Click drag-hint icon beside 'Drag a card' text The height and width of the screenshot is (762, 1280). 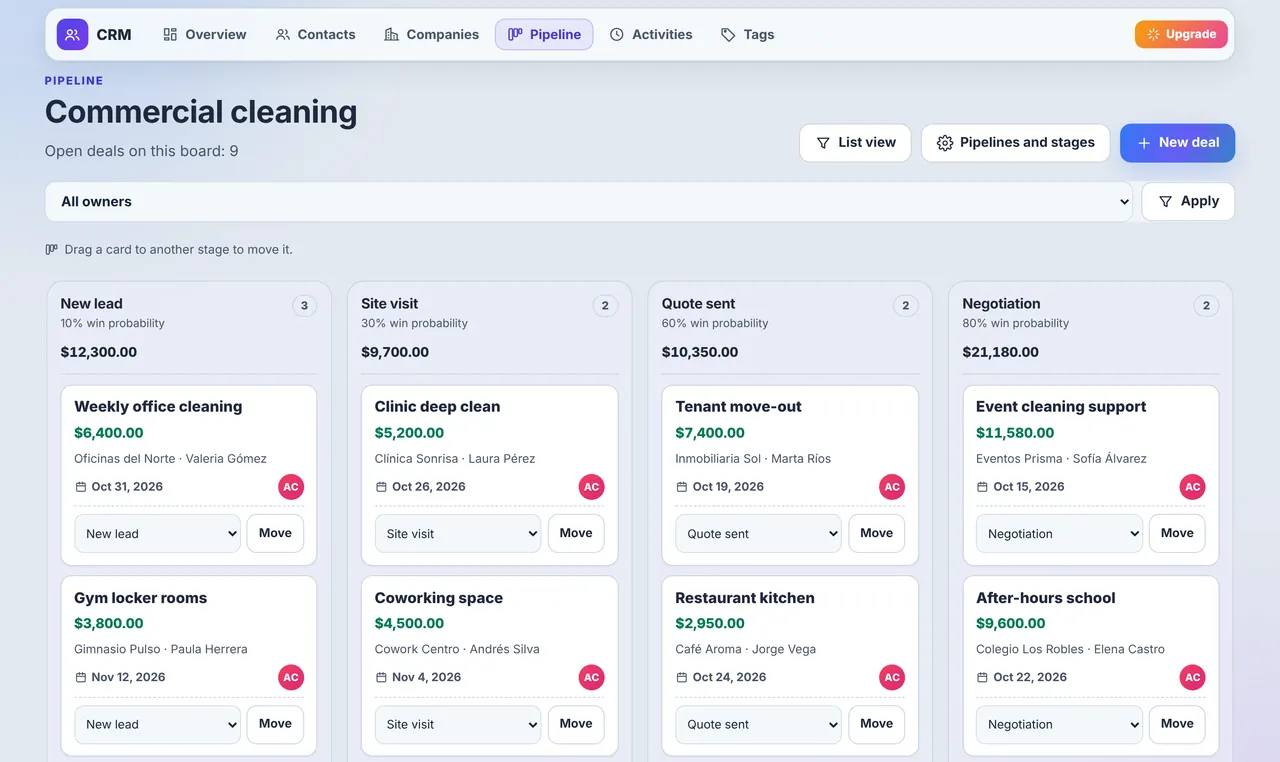click(51, 250)
